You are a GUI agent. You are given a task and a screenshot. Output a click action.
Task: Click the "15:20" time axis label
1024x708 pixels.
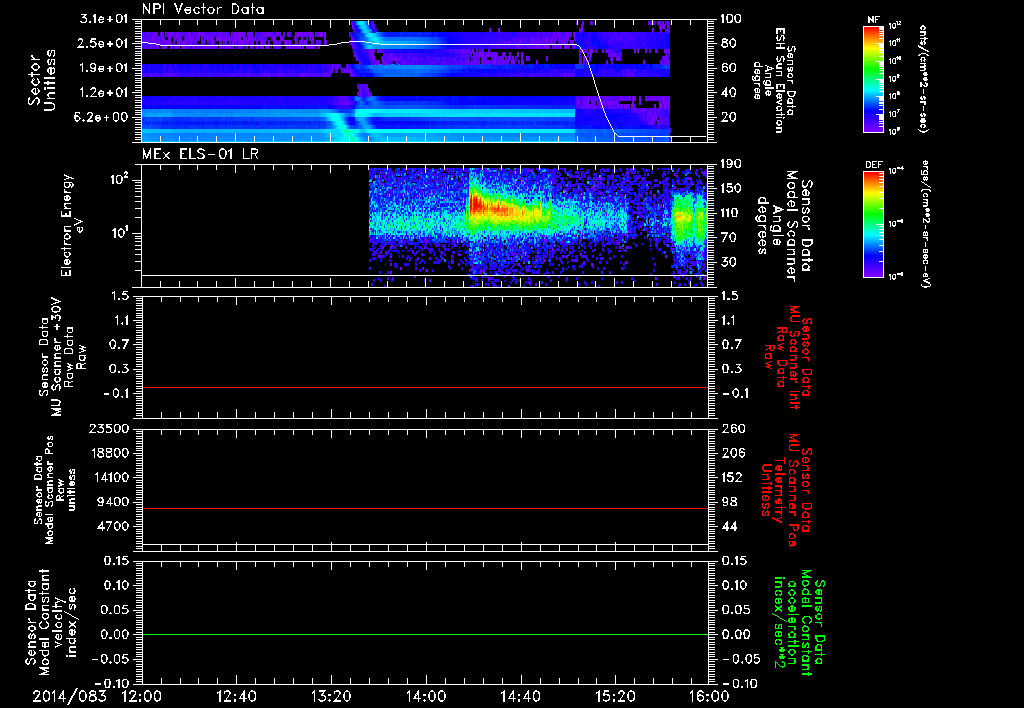point(615,696)
